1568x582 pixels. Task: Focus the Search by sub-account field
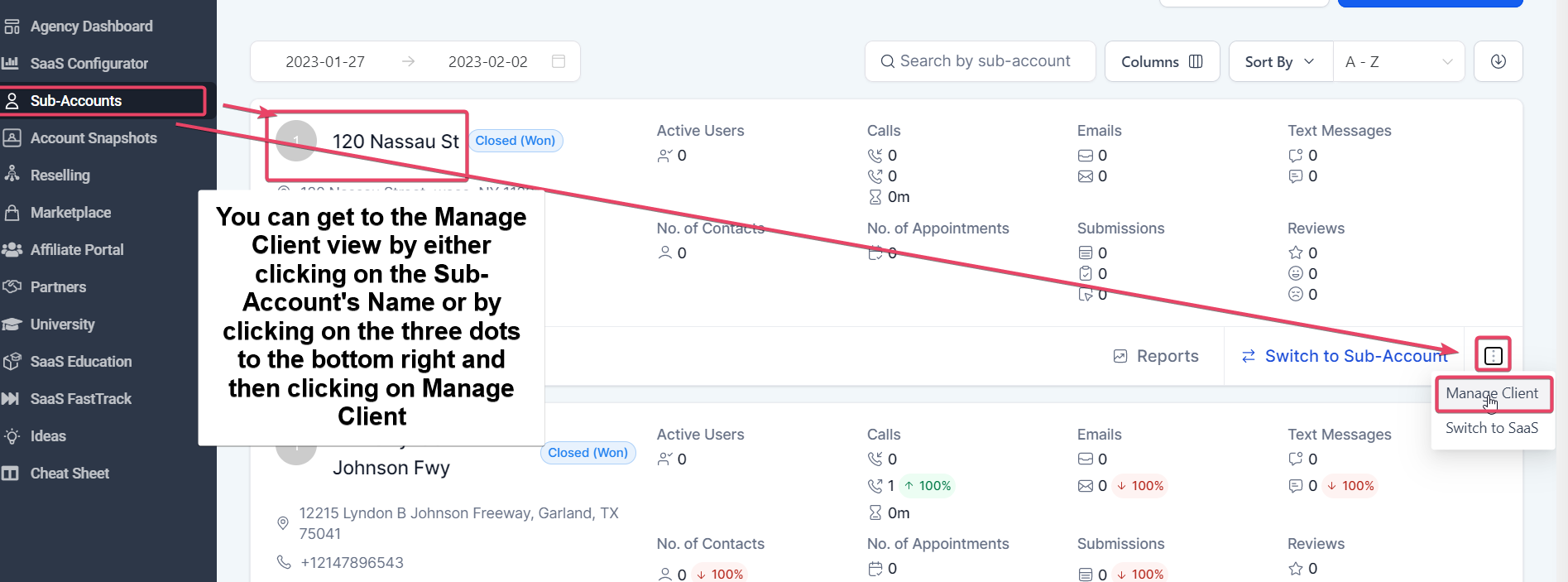coord(981,61)
